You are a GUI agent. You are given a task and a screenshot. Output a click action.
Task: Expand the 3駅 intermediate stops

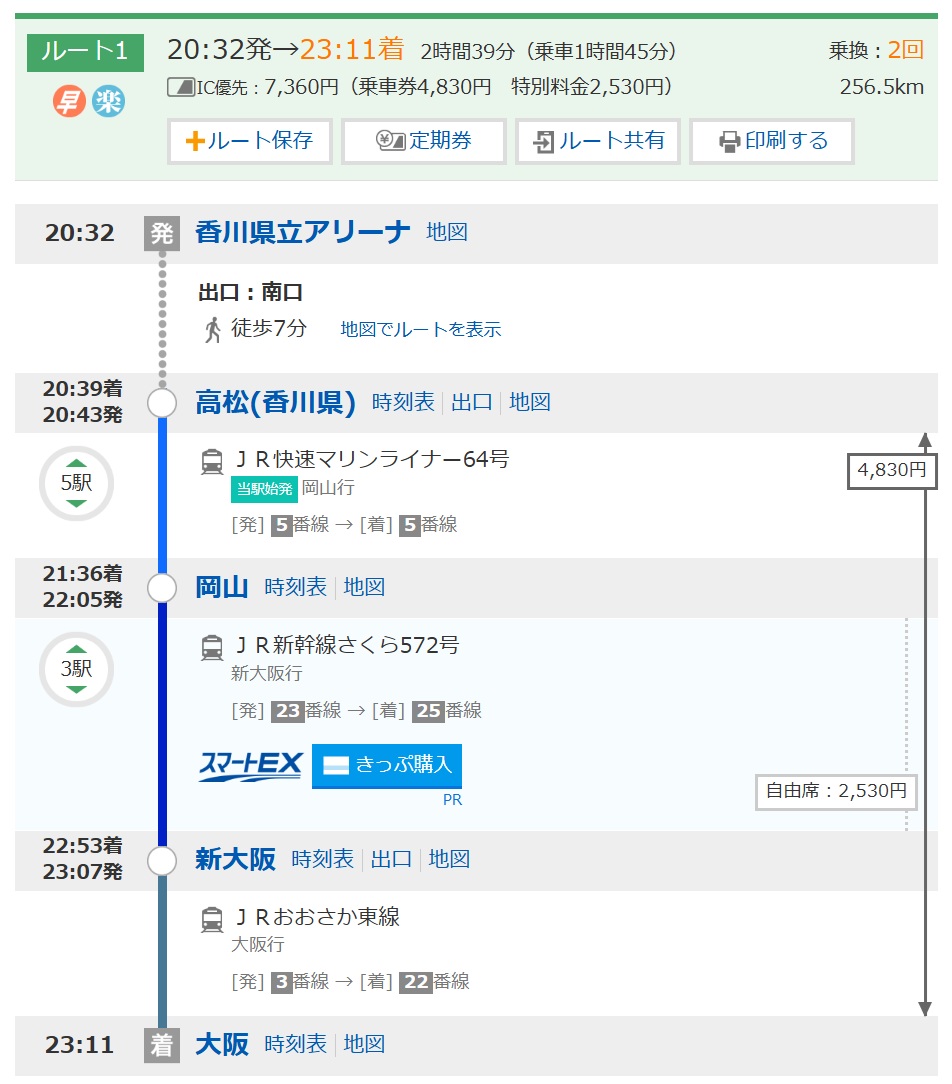76,670
